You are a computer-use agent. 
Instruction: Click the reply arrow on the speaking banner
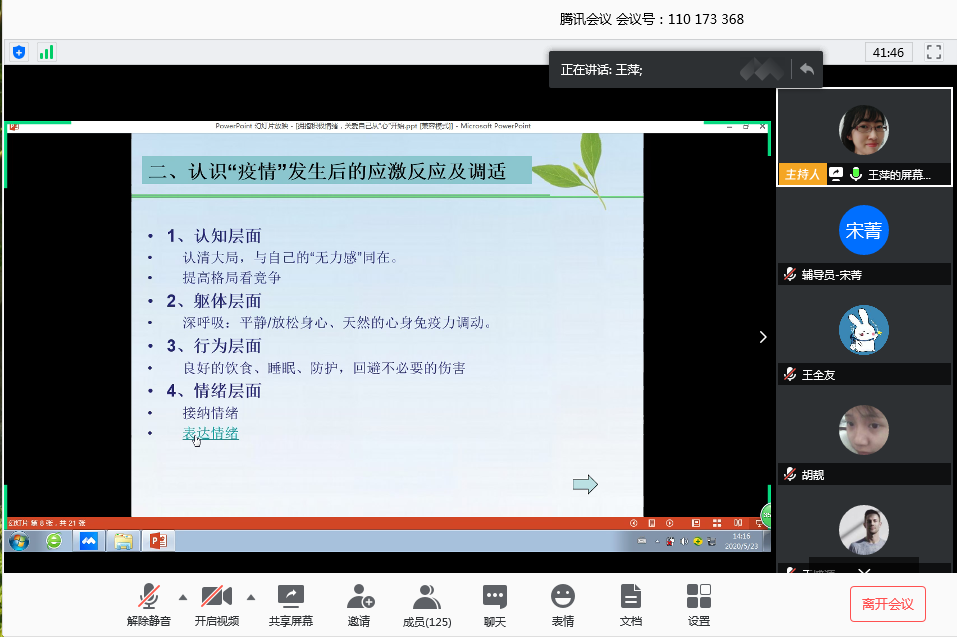point(806,69)
